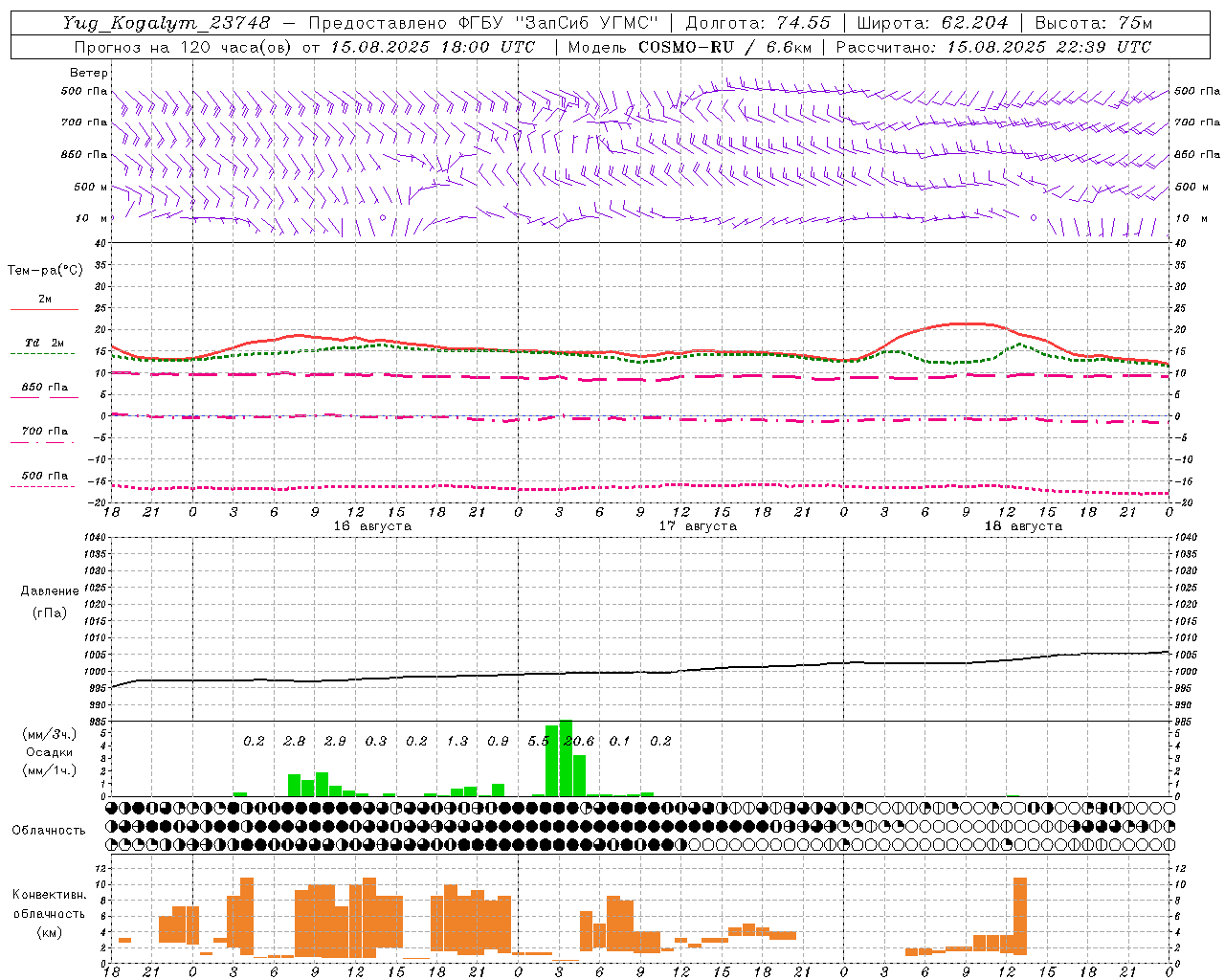Select the 'Рассчитано: 15.08.2025 22:39 UTC' text
Image resolution: width=1225 pixels, height=980 pixels.
pos(993,47)
